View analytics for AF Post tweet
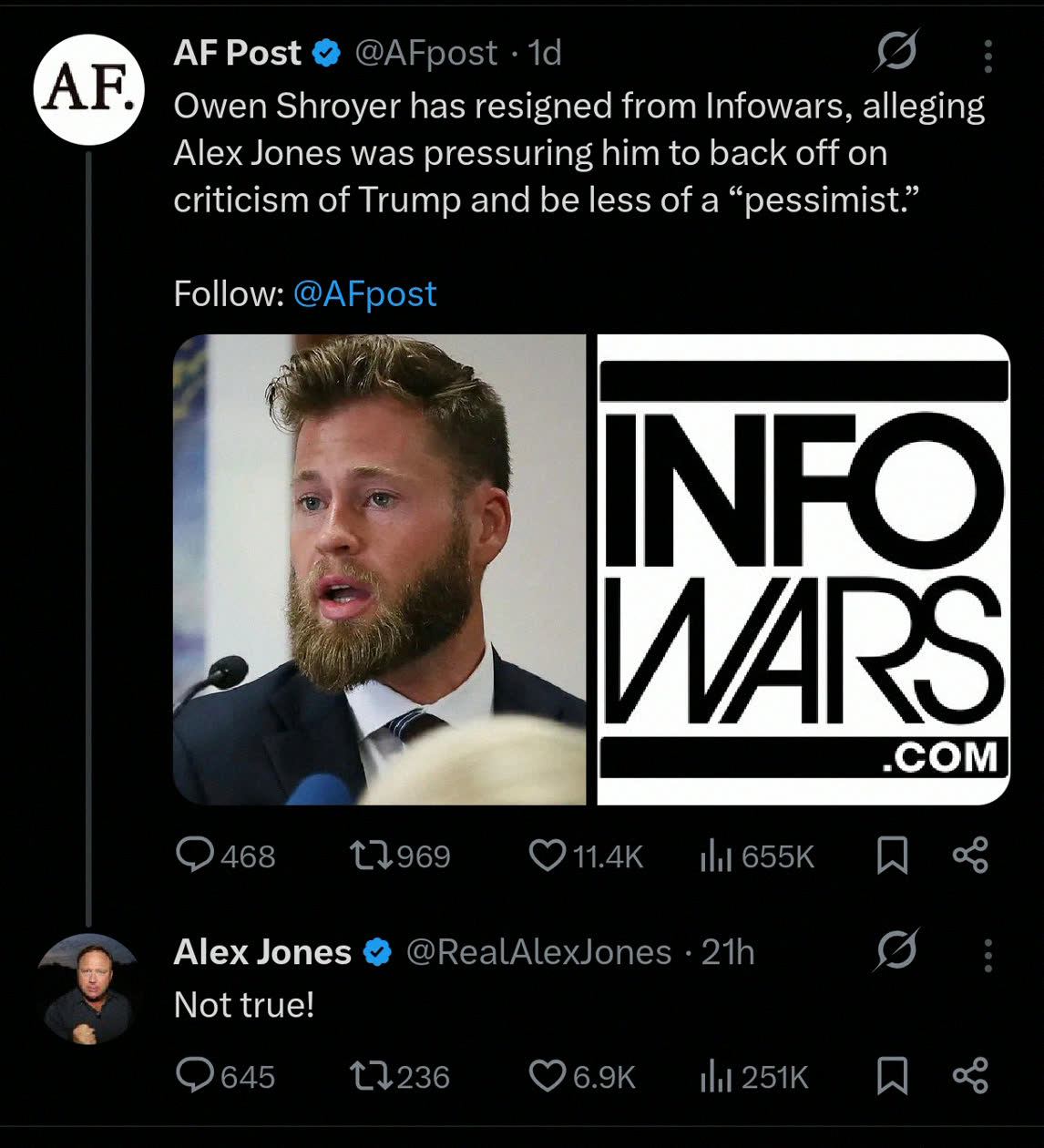The height and width of the screenshot is (1148, 1044). click(x=716, y=856)
